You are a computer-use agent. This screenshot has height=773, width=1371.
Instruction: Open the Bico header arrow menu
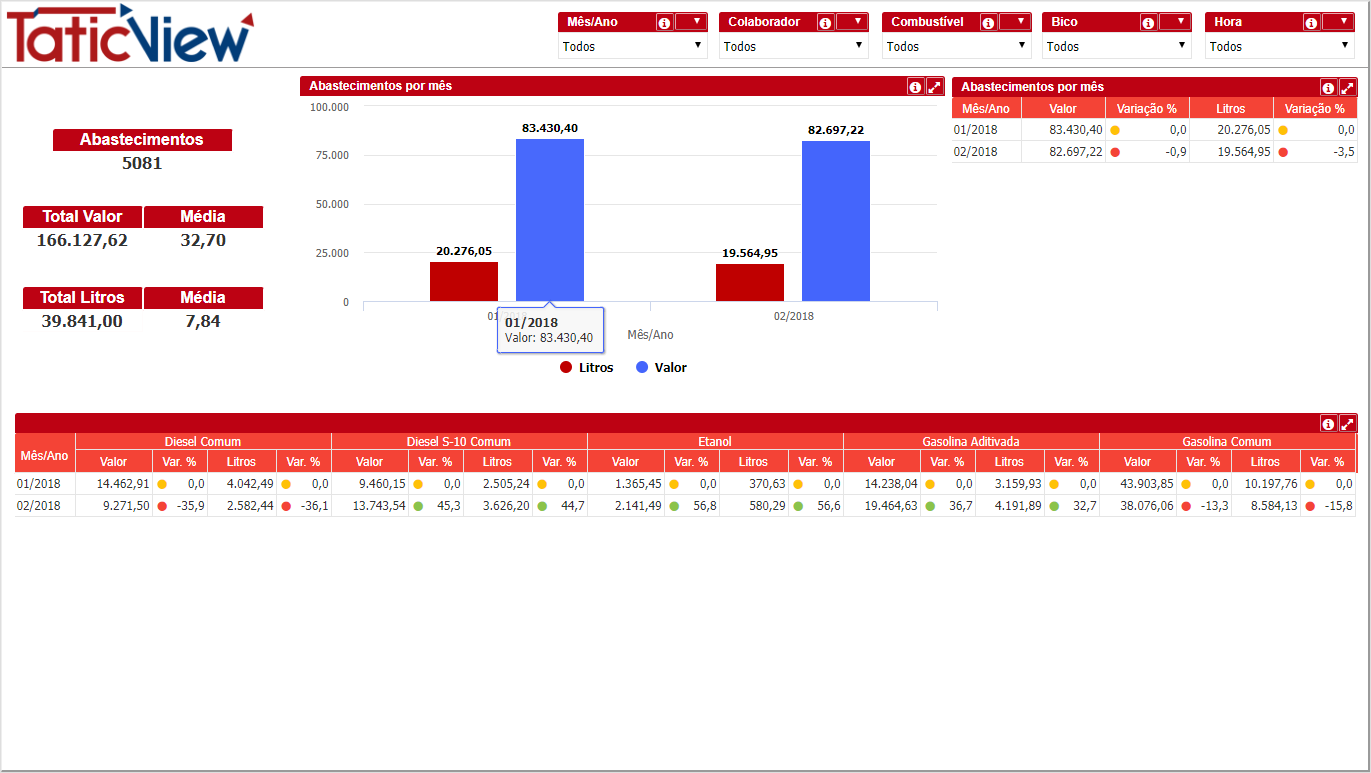tap(1178, 22)
